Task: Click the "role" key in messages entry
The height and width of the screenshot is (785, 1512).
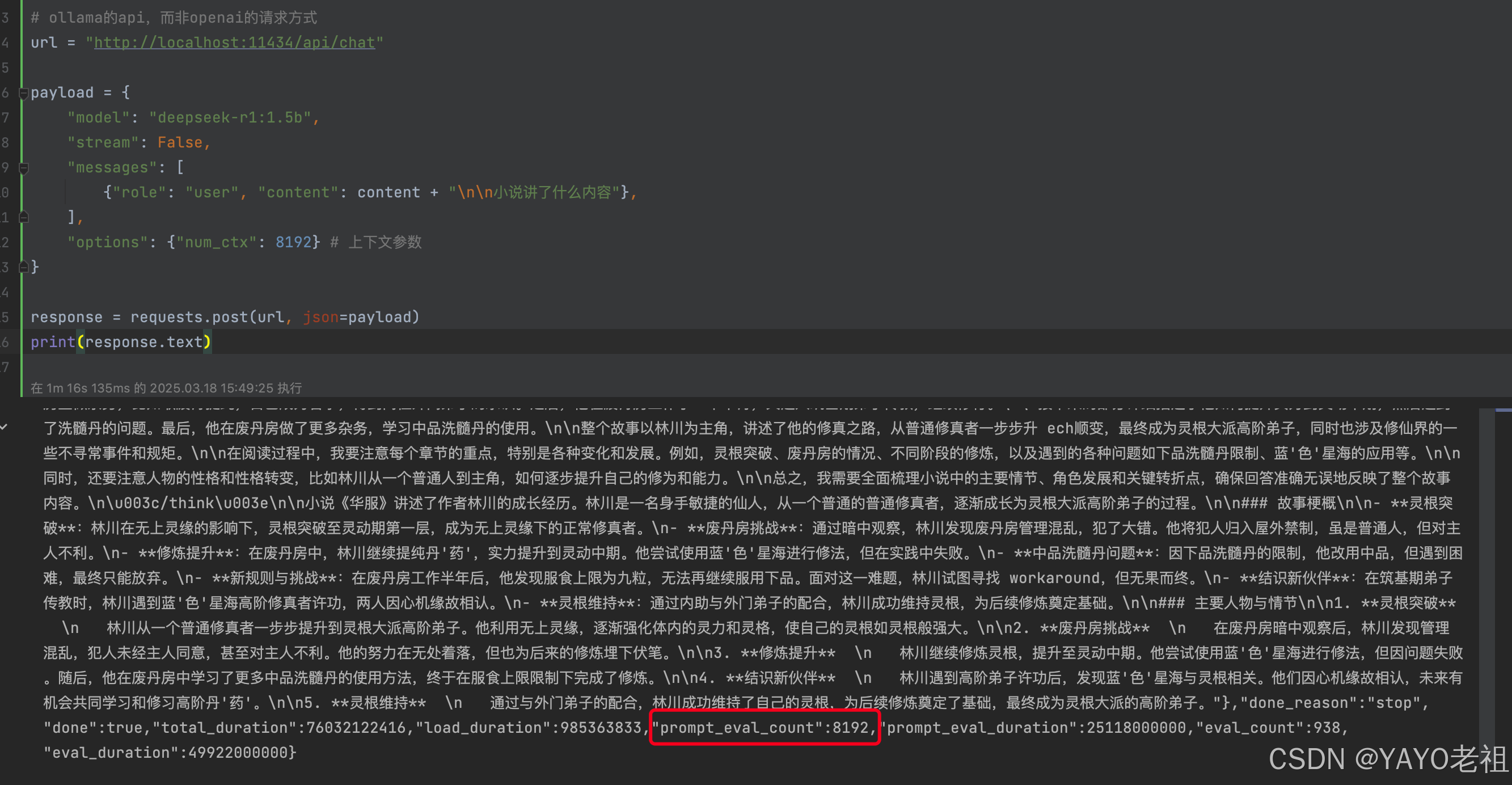Action: [x=138, y=193]
